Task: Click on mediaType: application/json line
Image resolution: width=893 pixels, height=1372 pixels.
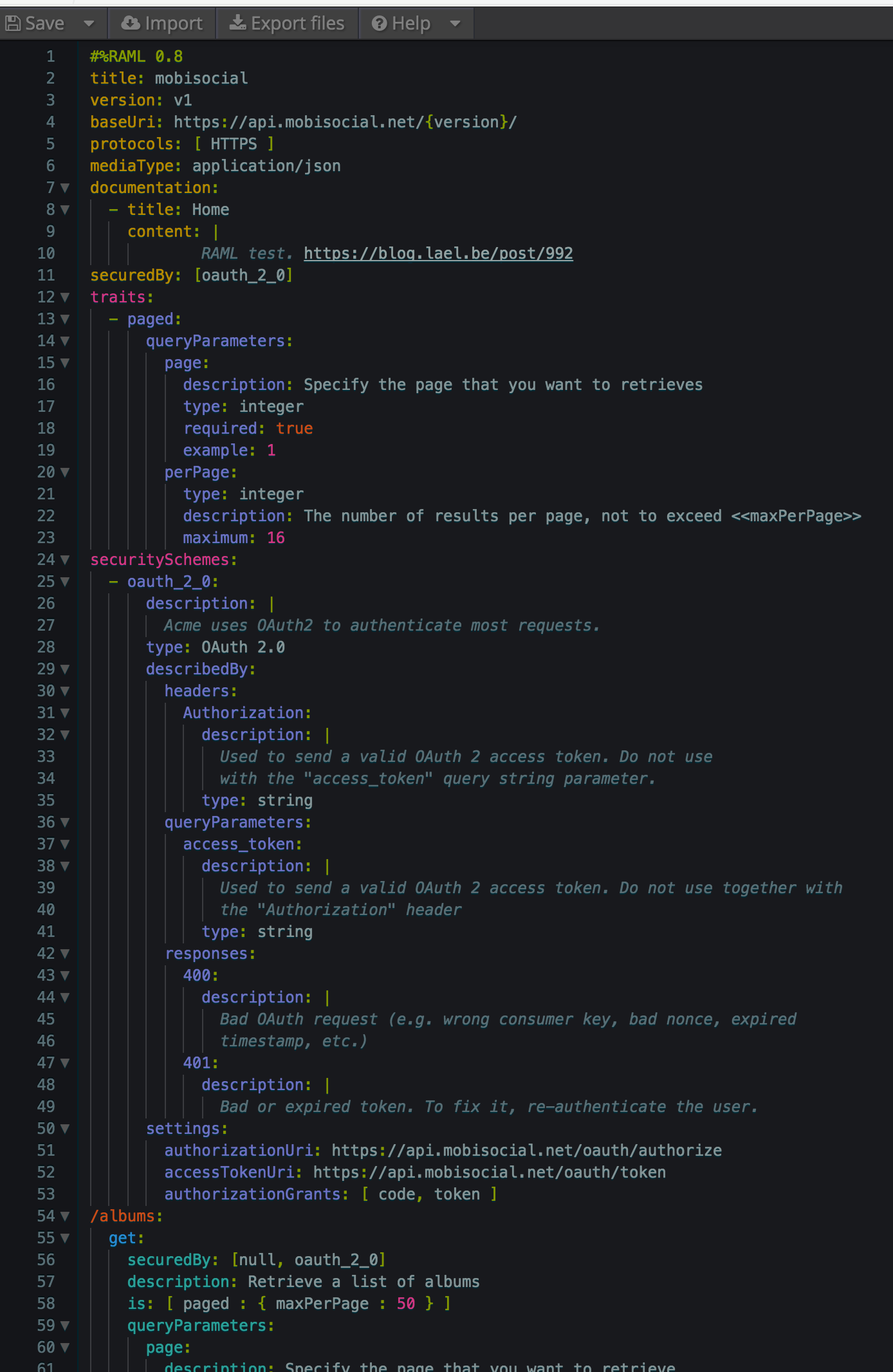Action: [x=216, y=166]
